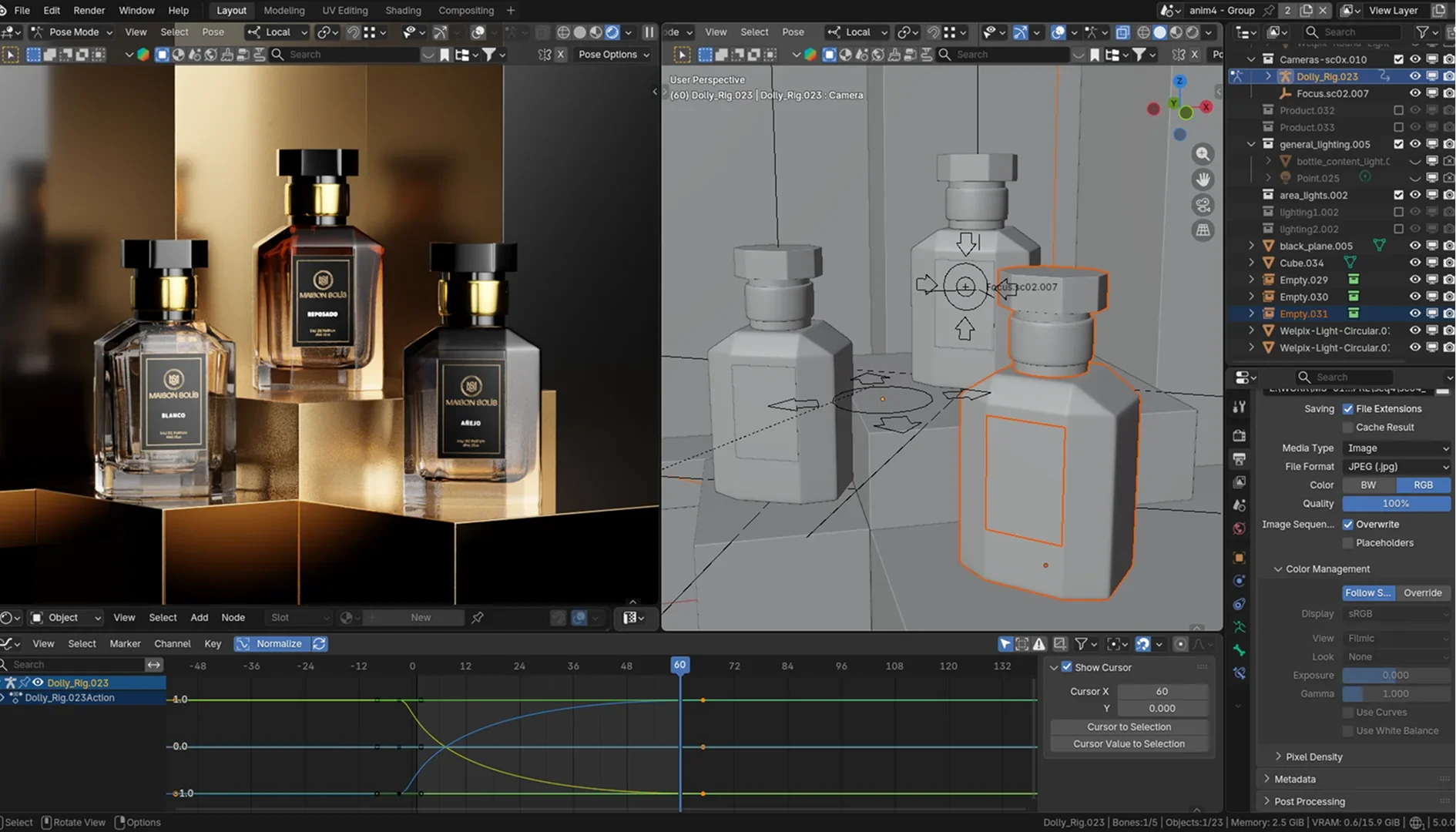Toggle the Normalize refresh icon in graph editor
This screenshot has height=832, width=1456.
(319, 643)
